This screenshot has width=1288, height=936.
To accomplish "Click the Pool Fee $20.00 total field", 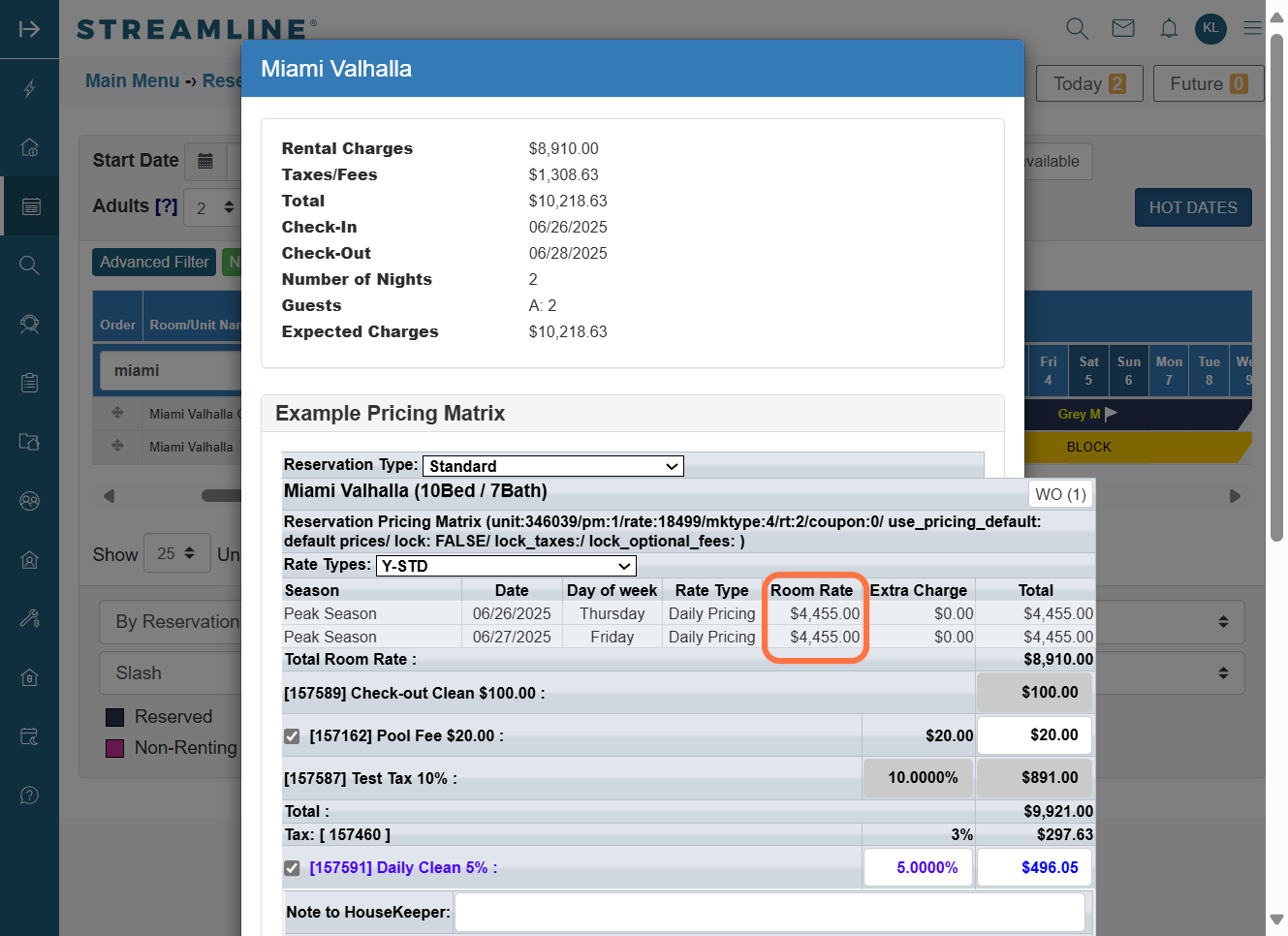I will pyautogui.click(x=1034, y=735).
